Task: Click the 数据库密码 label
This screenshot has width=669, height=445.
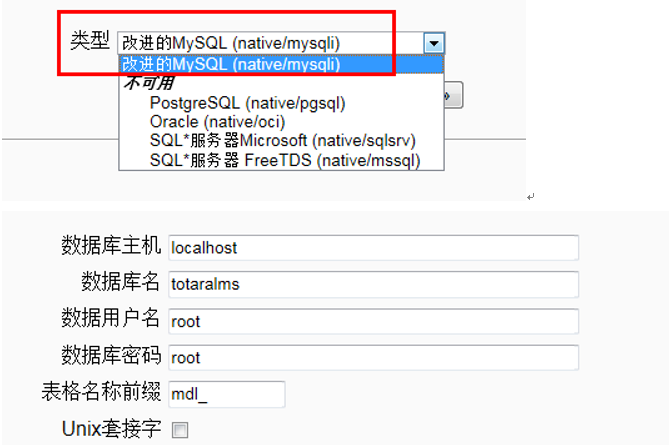Action: coord(111,355)
